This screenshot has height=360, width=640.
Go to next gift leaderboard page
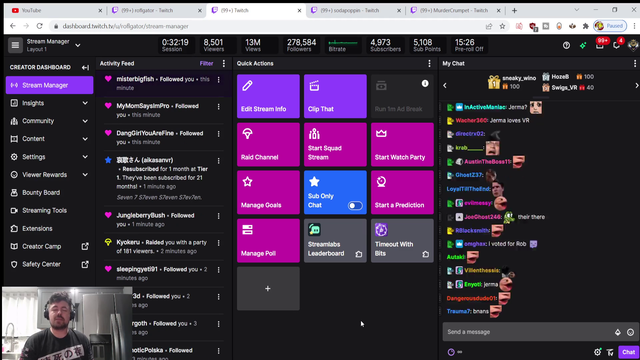pos(636,85)
